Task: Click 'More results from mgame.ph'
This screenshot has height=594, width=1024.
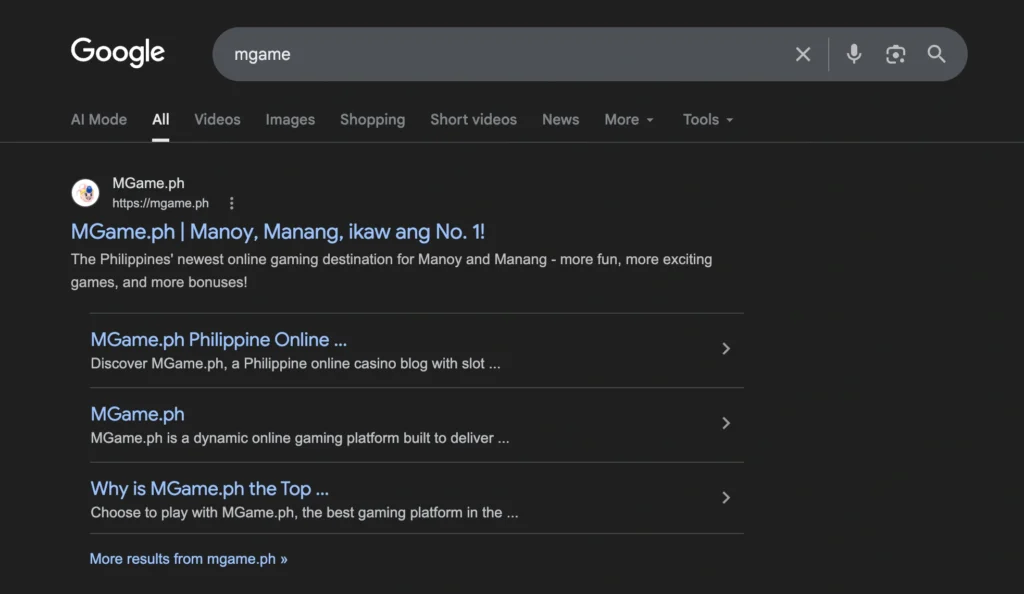Action: click(x=188, y=558)
